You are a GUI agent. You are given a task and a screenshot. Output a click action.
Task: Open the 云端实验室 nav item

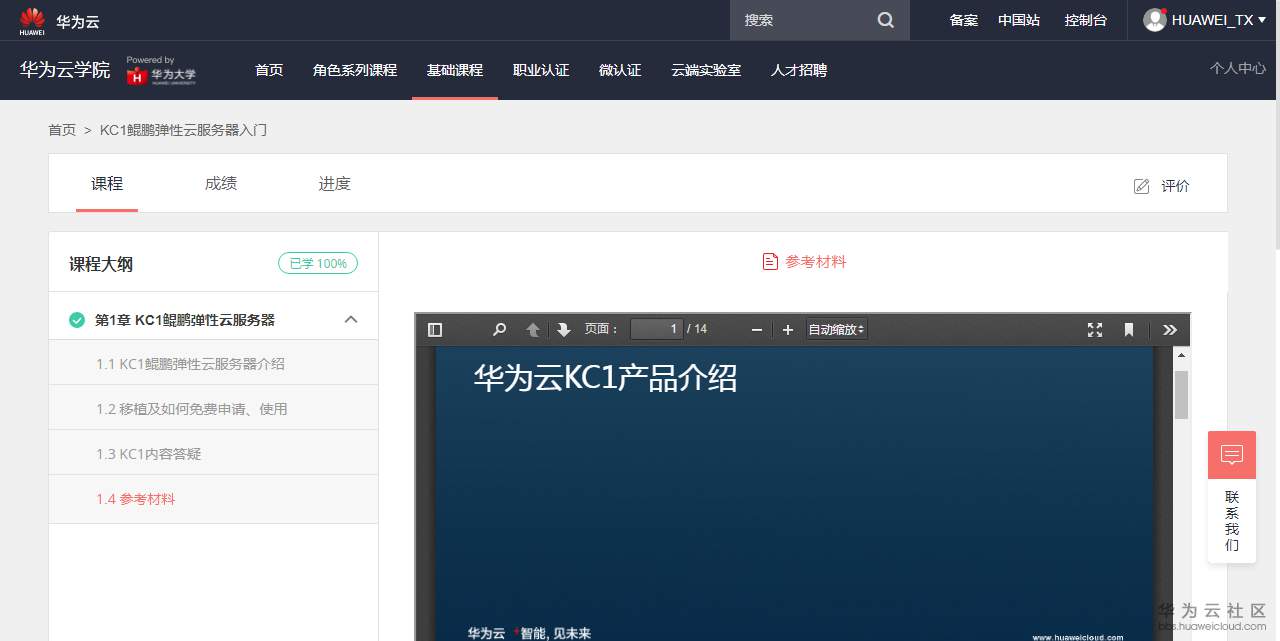point(706,70)
